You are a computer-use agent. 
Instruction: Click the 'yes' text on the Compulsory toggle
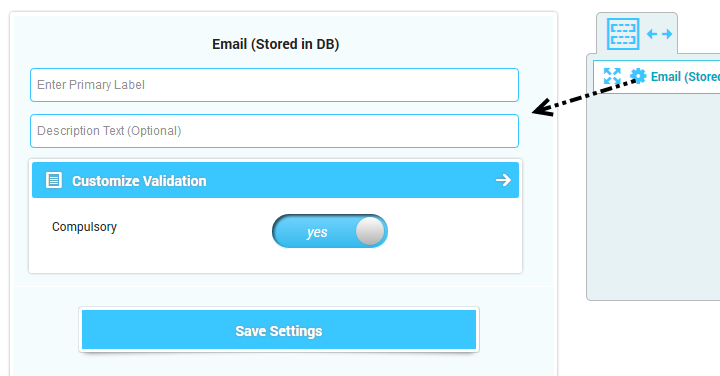click(317, 232)
